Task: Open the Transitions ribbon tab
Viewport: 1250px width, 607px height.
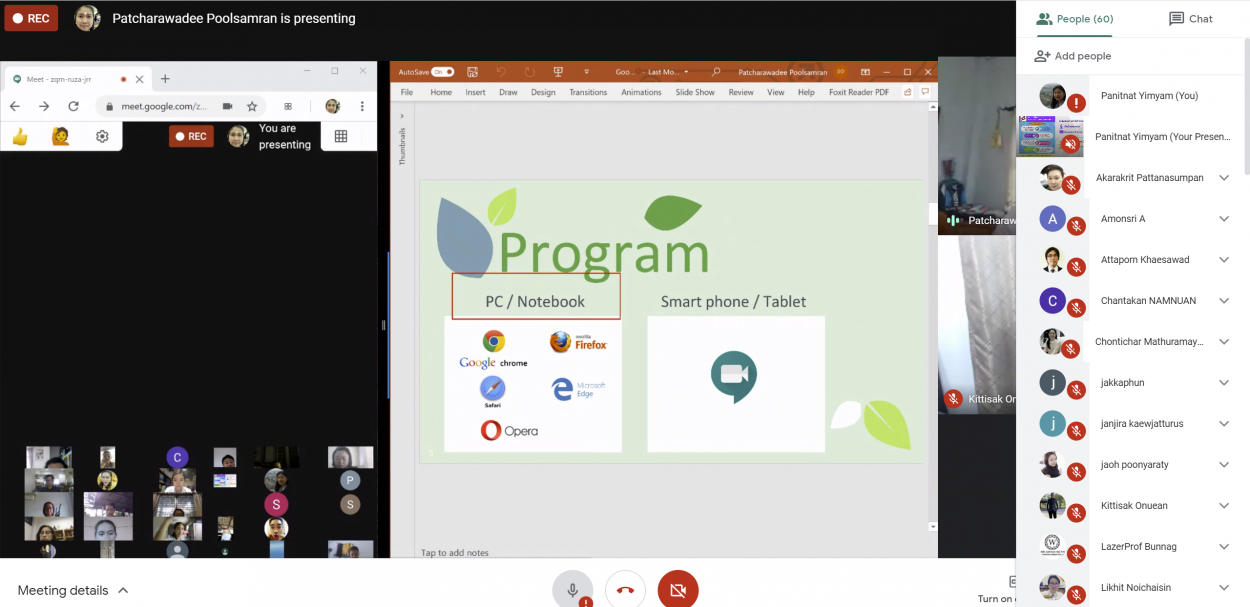Action: point(588,92)
